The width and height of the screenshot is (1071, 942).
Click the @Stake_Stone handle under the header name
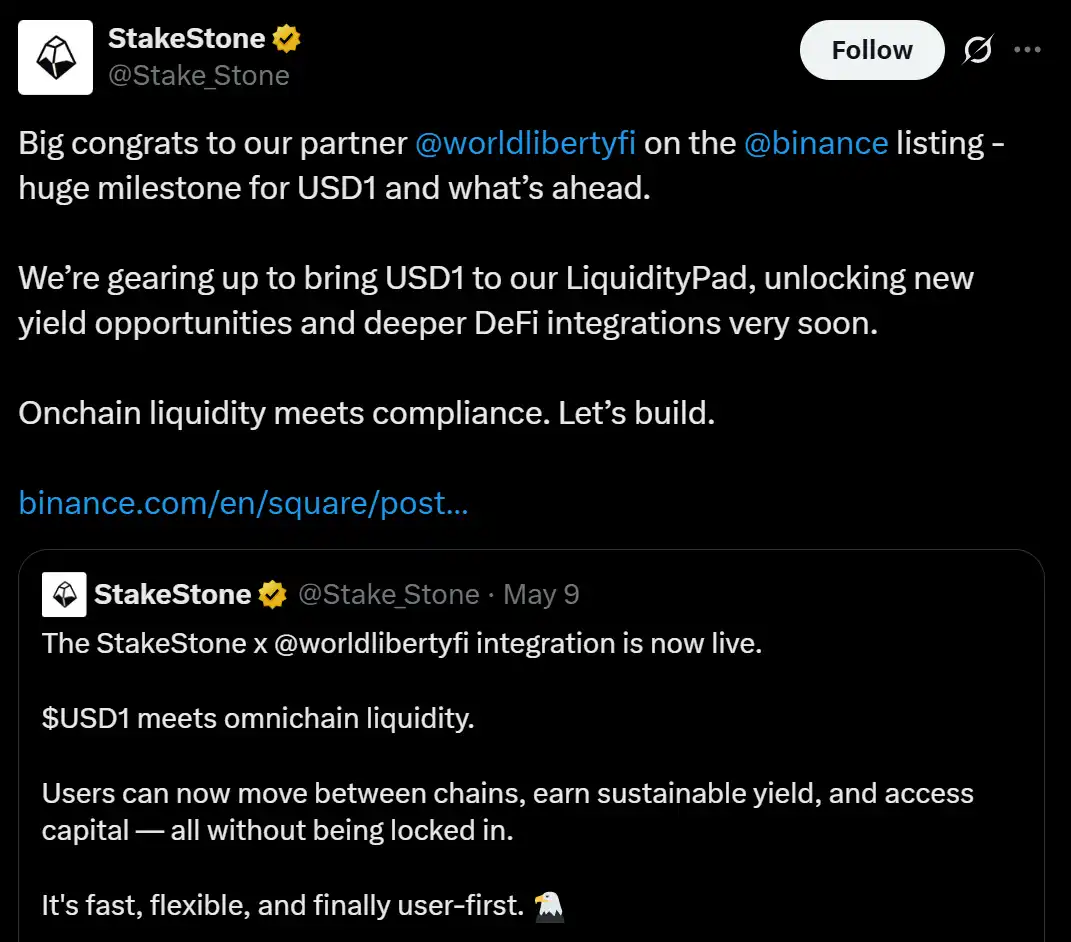198,76
